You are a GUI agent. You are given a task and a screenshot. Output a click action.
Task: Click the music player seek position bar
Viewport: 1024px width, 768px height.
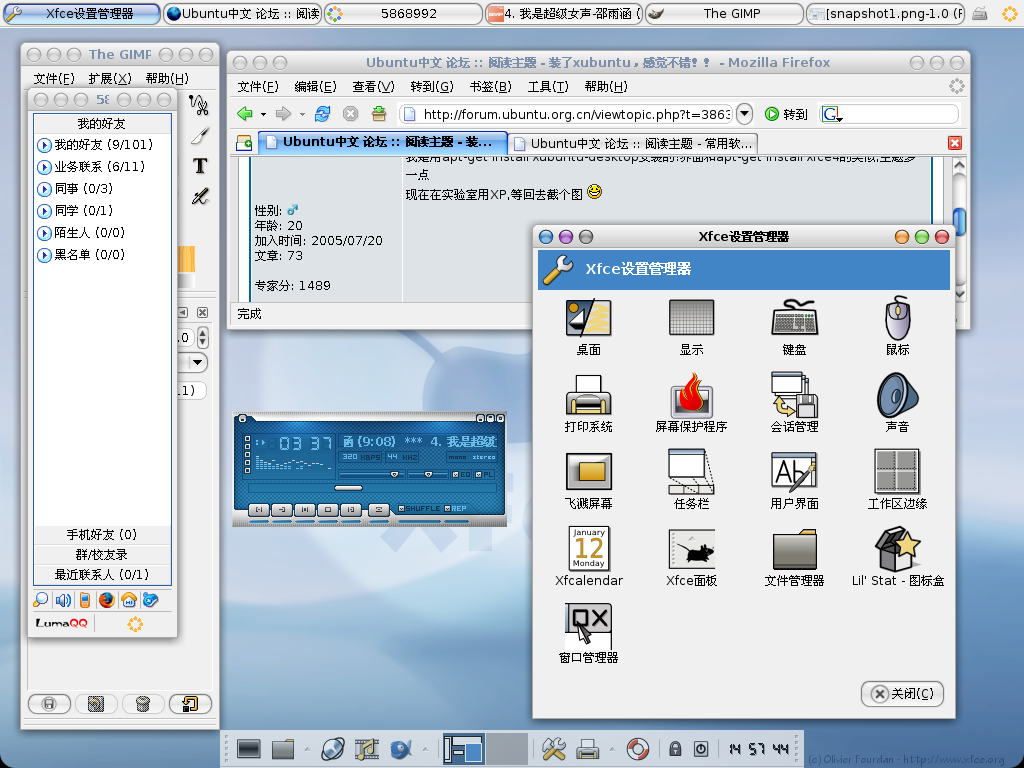click(372, 488)
